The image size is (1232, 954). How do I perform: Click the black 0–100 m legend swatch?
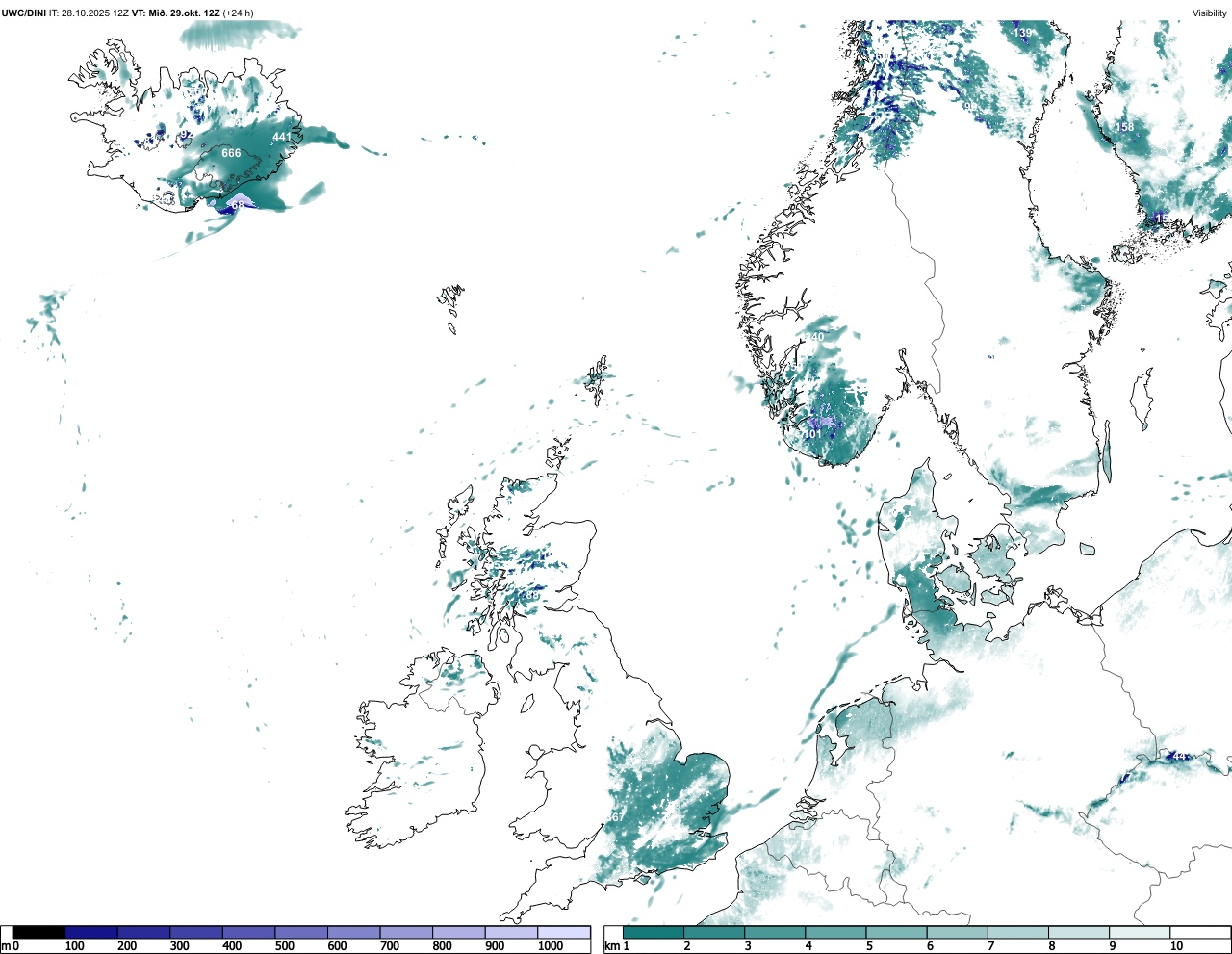click(x=39, y=932)
